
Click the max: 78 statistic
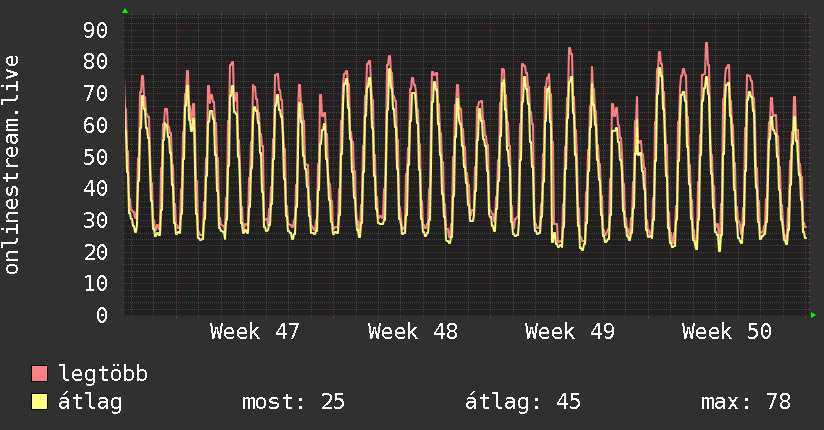coord(746,402)
